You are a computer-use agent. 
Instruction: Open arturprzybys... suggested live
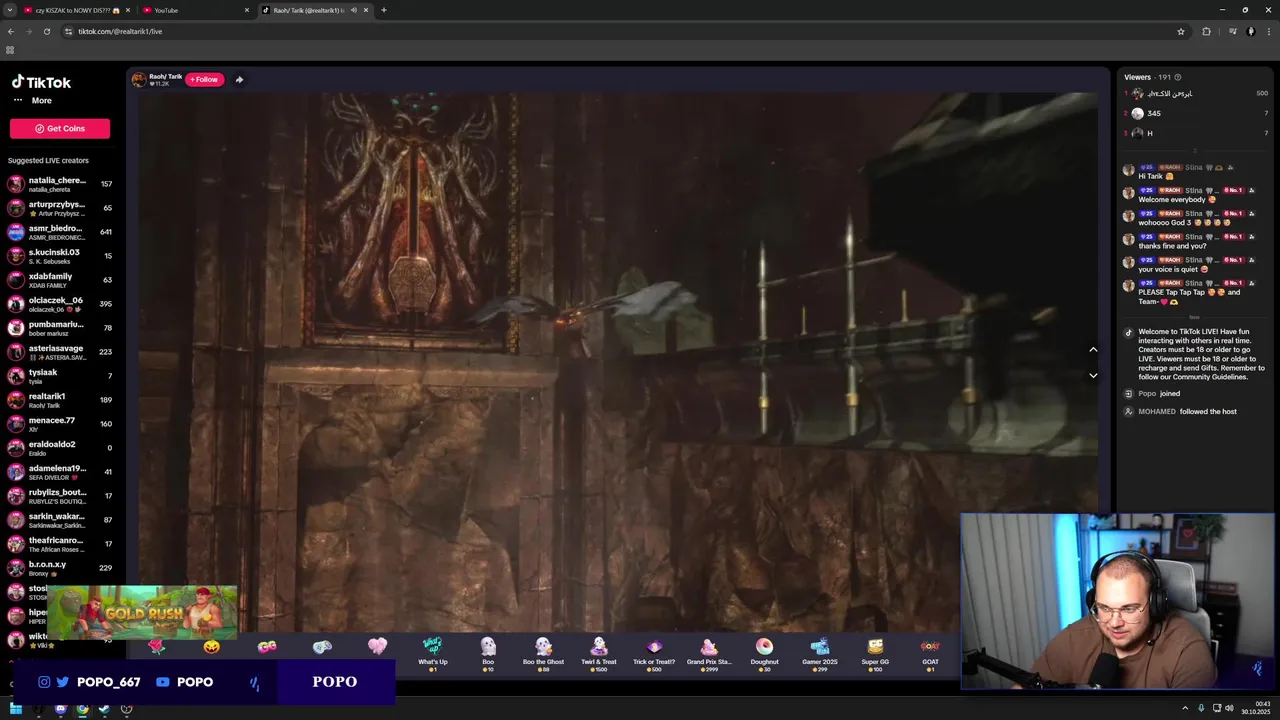click(x=60, y=208)
